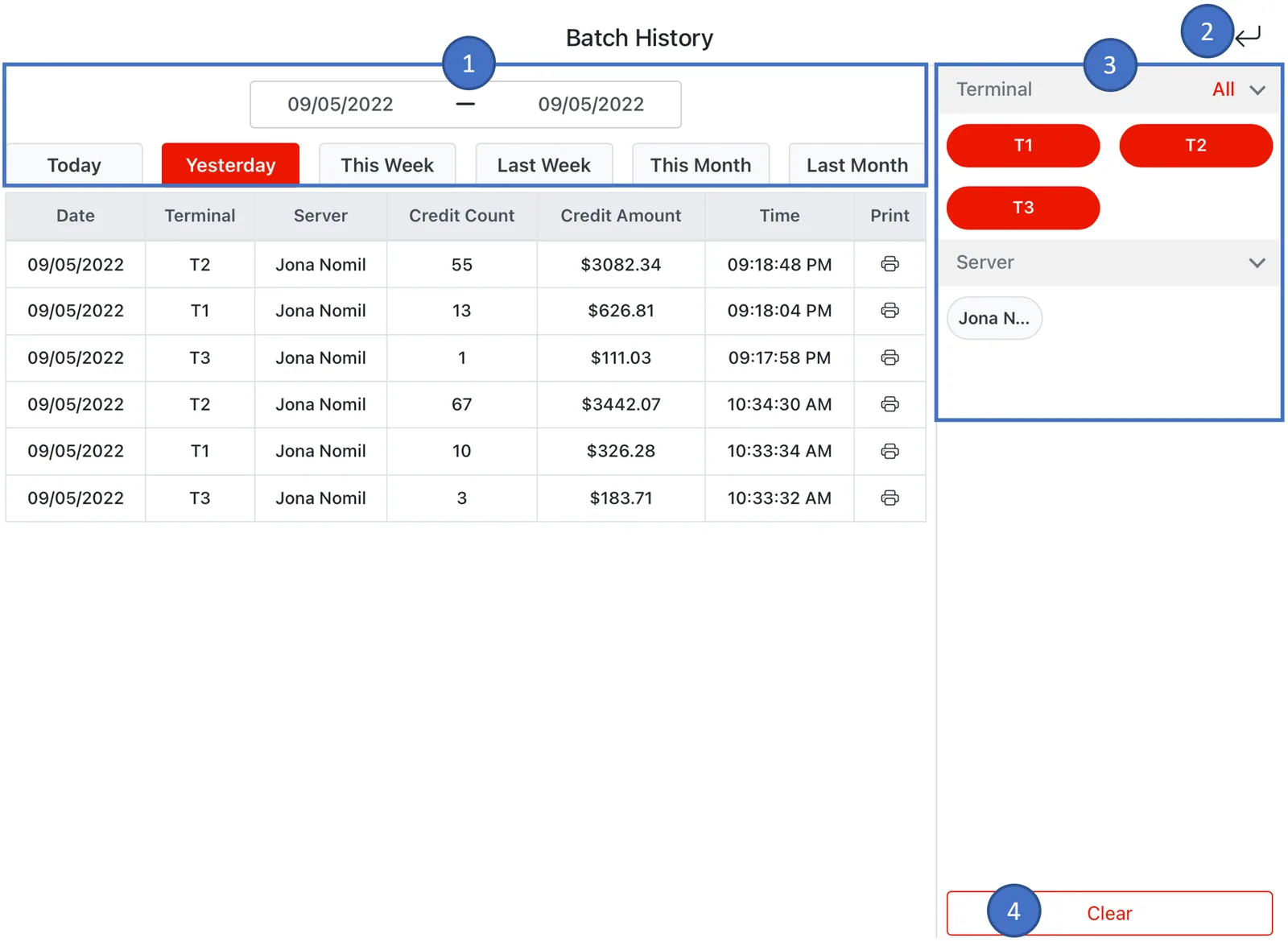Image resolution: width=1288 pixels, height=942 pixels.
Task: Sort by Date column header
Action: pyautogui.click(x=76, y=216)
